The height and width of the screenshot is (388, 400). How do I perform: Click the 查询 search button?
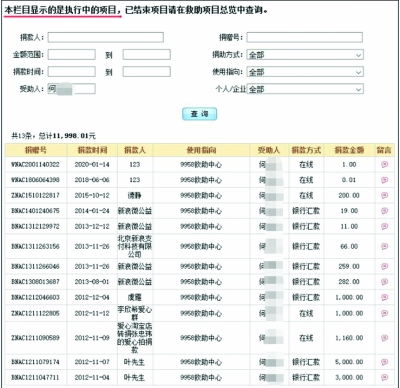pos(199,114)
